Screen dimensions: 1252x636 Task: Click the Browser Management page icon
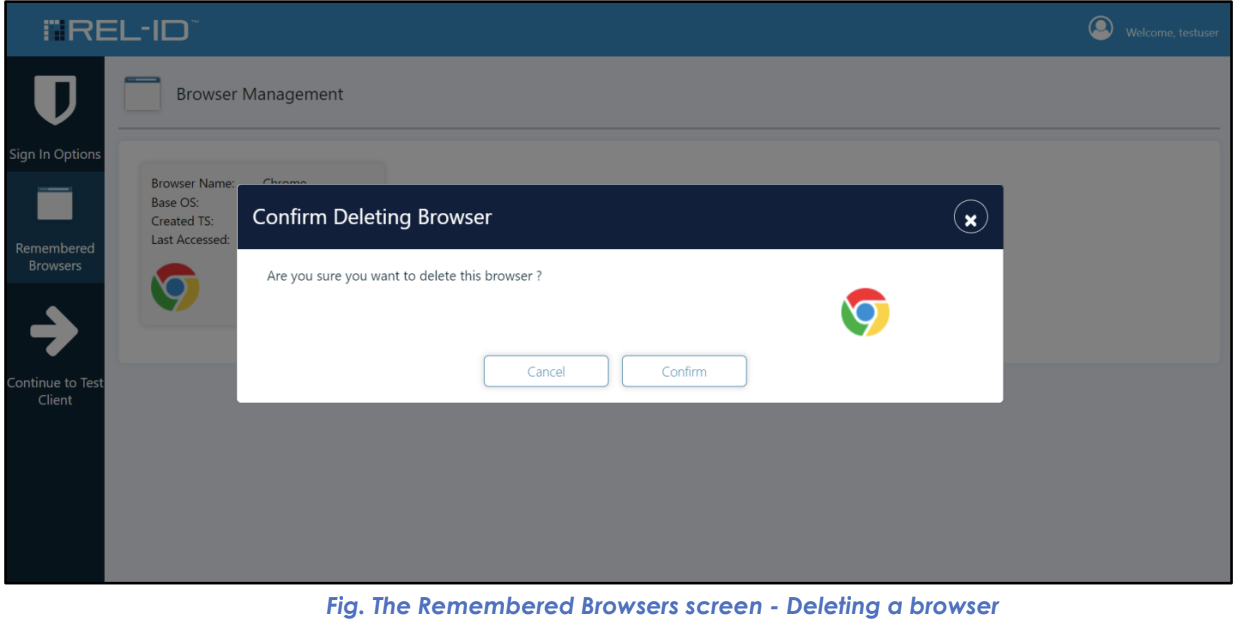click(x=143, y=94)
